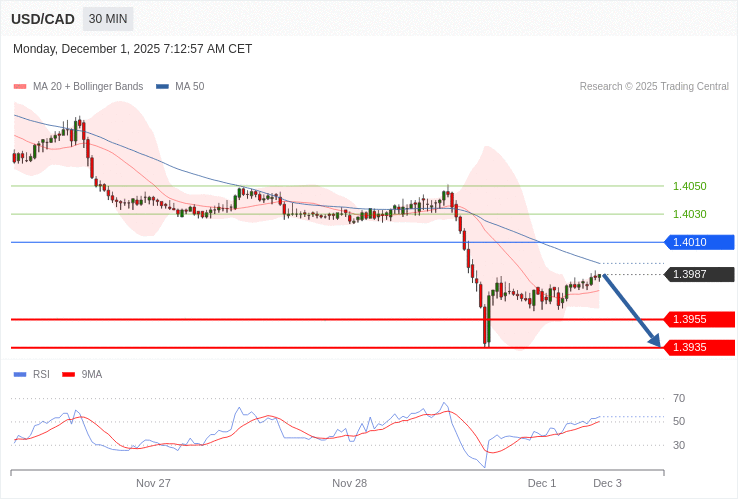Click the Nov 27 date axis label
This screenshot has height=500, width=738.
(x=153, y=483)
